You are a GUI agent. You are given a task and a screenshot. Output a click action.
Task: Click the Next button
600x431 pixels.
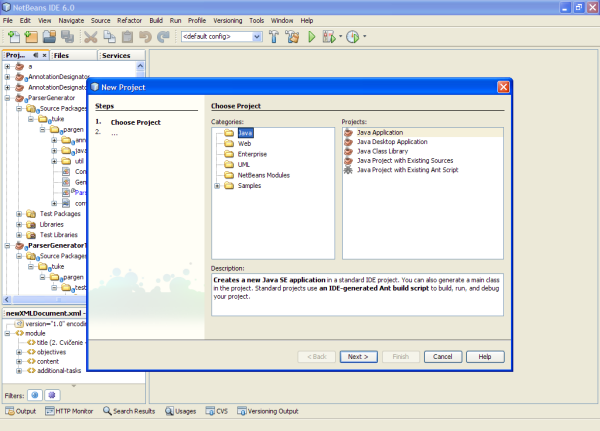[357, 356]
